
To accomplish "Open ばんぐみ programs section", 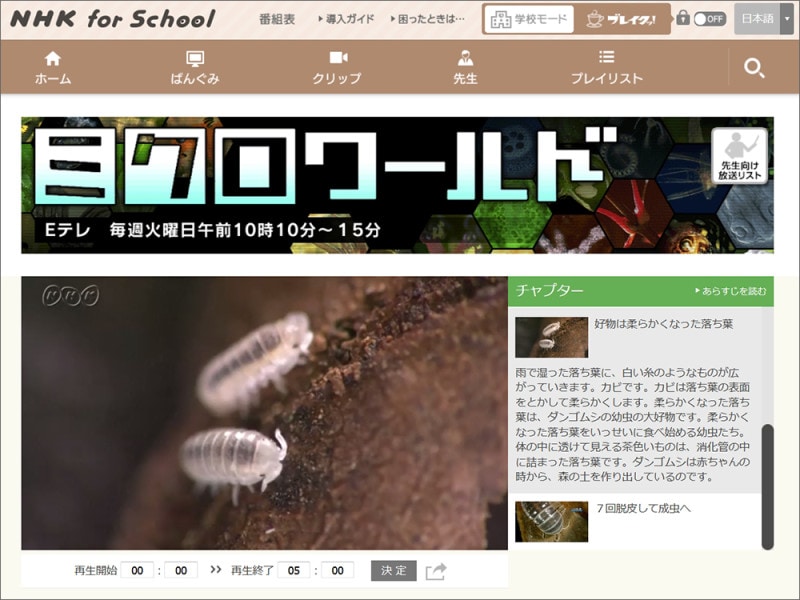I will click(x=195, y=67).
